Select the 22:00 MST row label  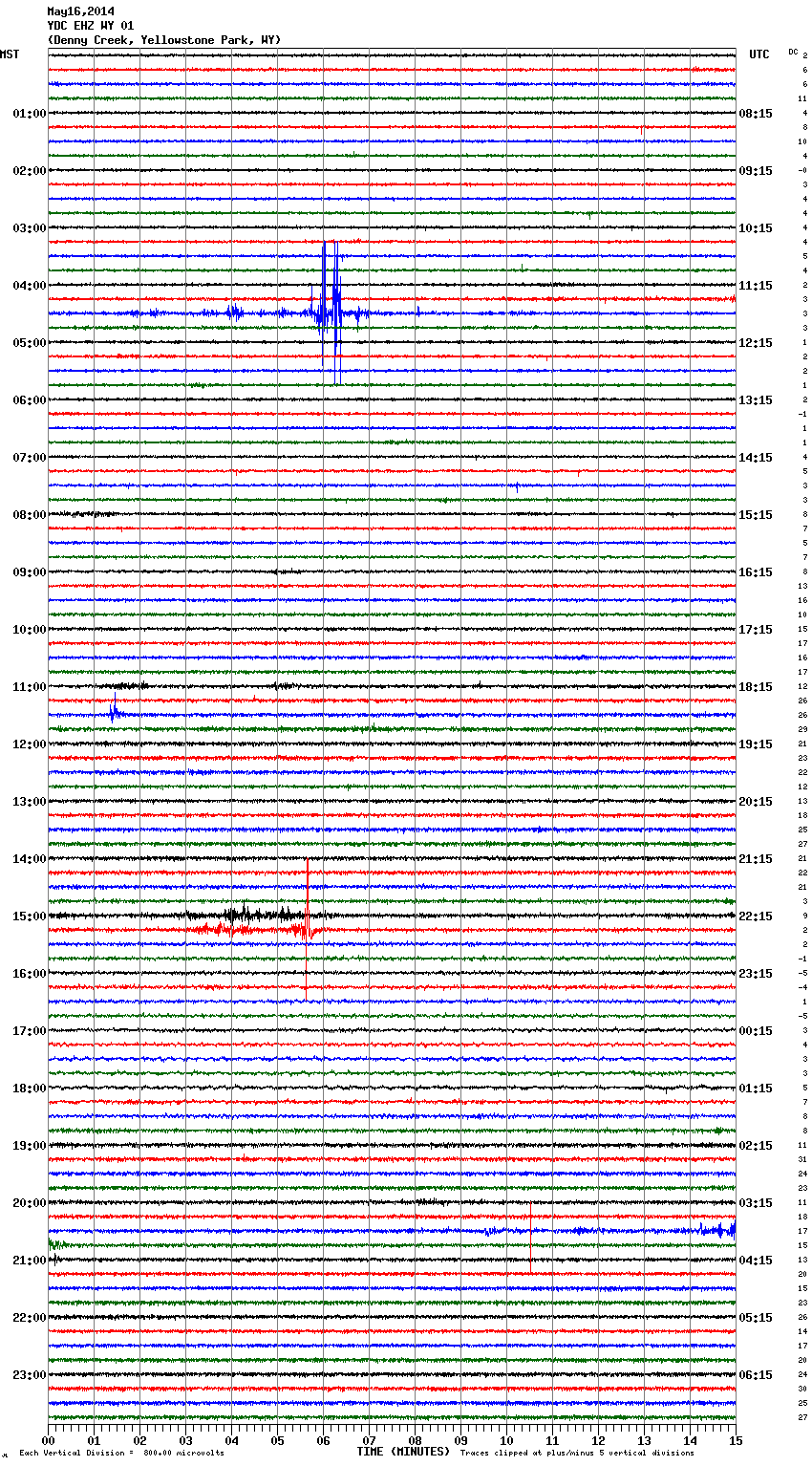(30, 1317)
